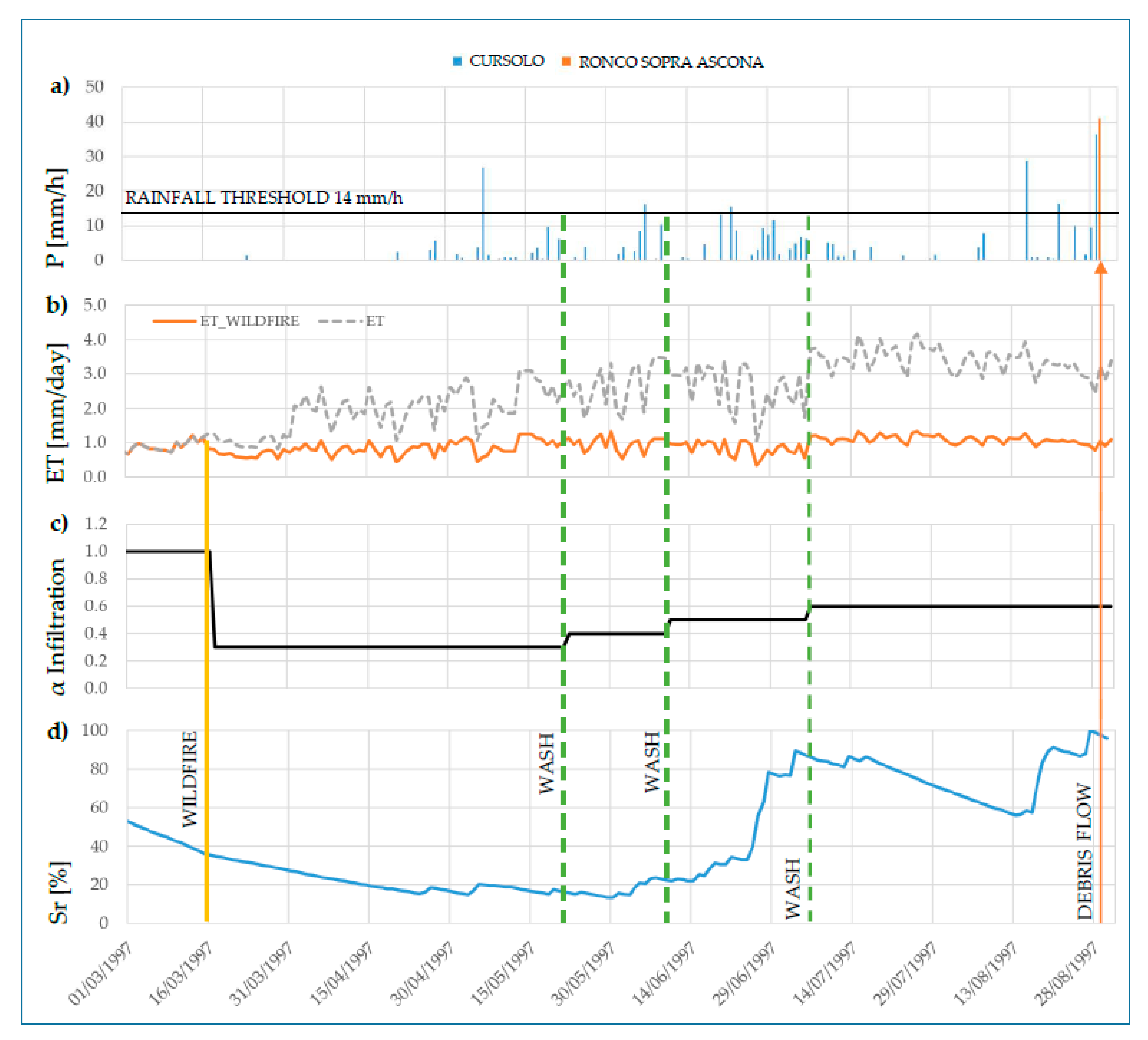Screen dimensions: 1148x1040
Task: Click the RAINFALL THRESHOLD 14 mm/h label
Action: (264, 198)
